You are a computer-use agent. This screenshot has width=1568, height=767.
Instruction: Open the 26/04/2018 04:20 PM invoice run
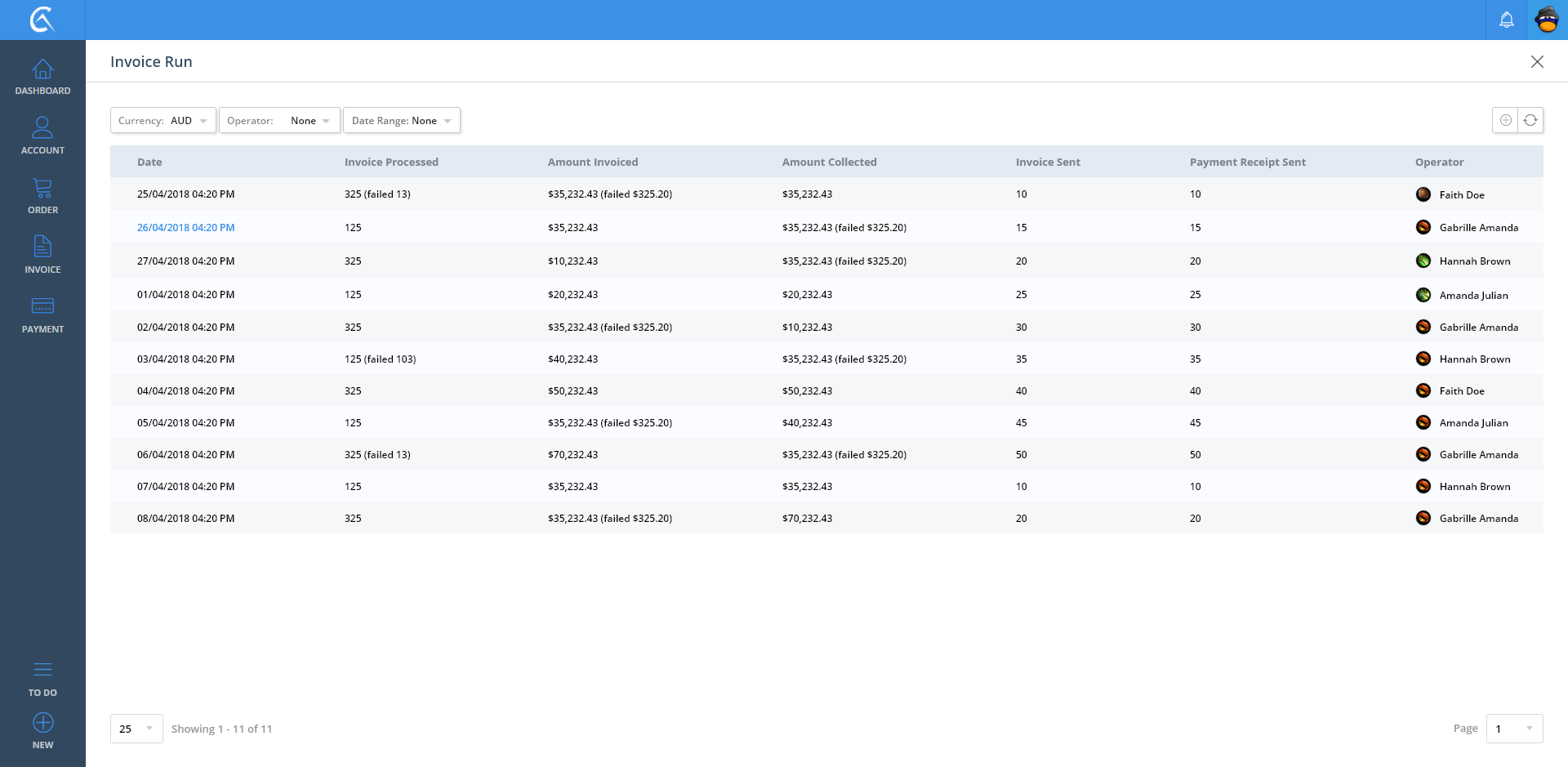click(185, 228)
